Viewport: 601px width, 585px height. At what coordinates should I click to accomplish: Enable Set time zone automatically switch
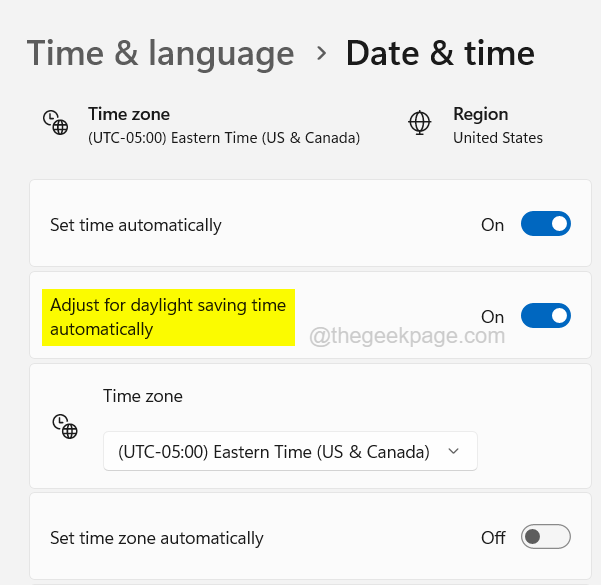545,537
